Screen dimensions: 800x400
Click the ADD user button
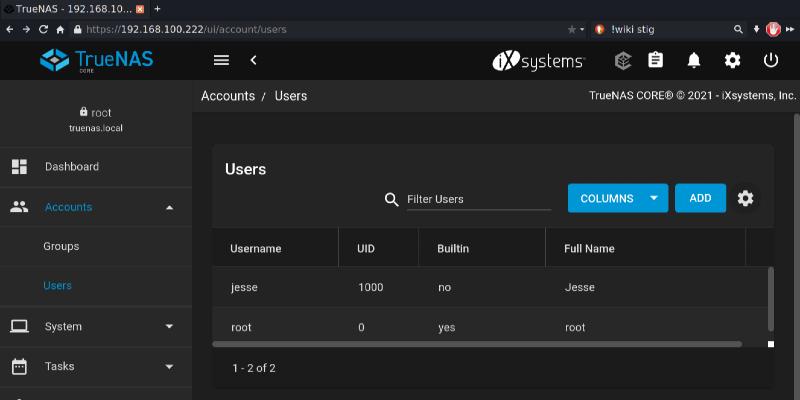[700, 198]
